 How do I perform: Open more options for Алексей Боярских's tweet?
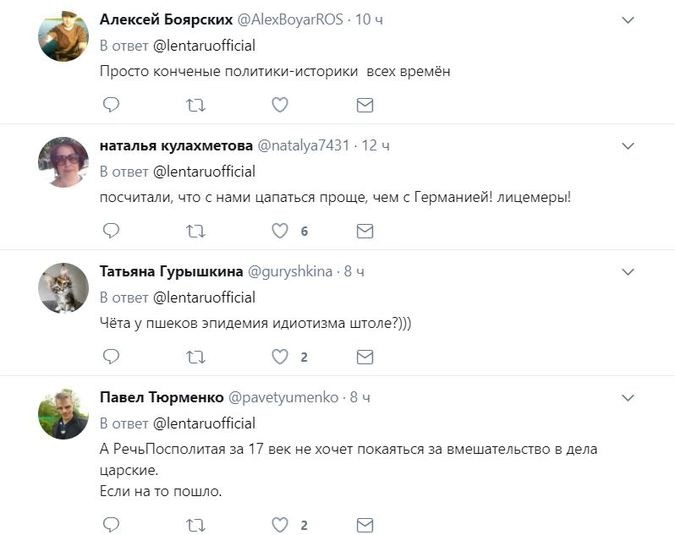[627, 19]
